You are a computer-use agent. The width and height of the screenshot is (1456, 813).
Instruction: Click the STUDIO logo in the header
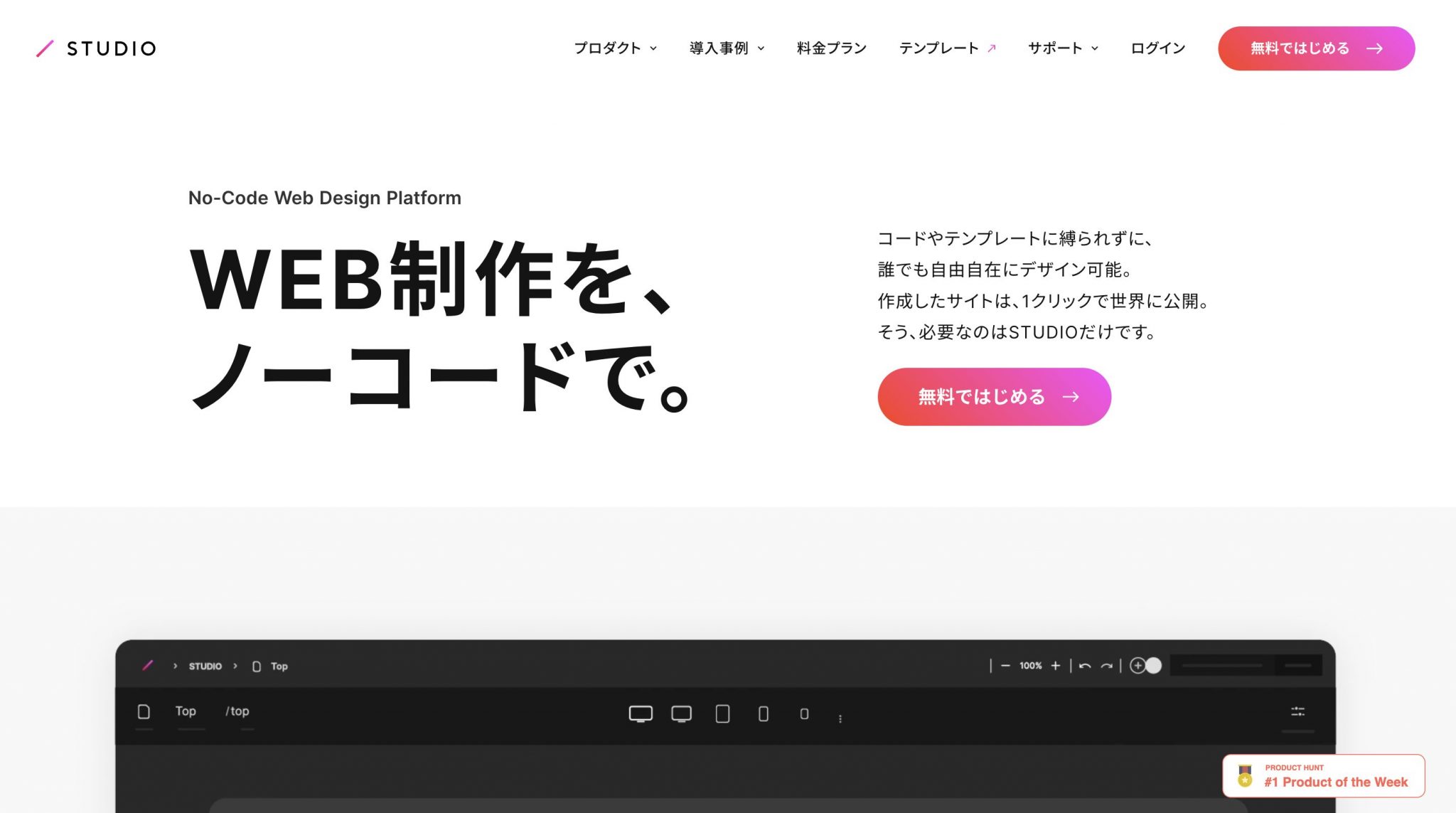tap(97, 48)
